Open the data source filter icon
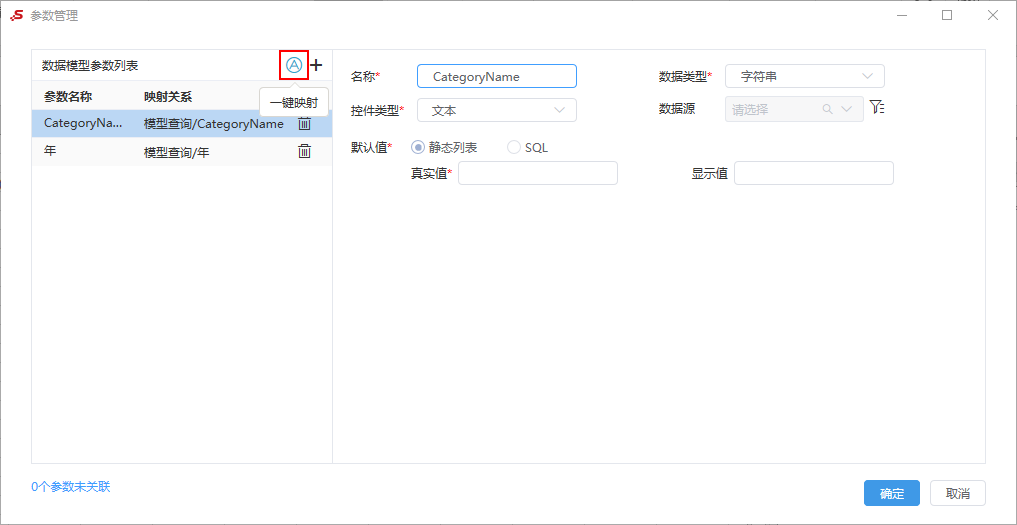 877,108
